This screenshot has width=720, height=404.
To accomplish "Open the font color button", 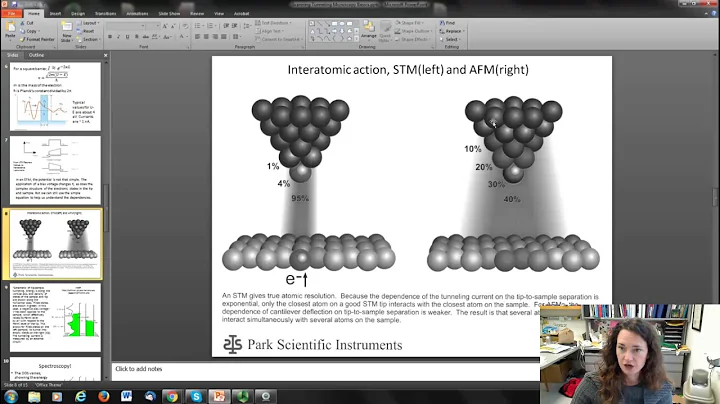I will [183, 37].
